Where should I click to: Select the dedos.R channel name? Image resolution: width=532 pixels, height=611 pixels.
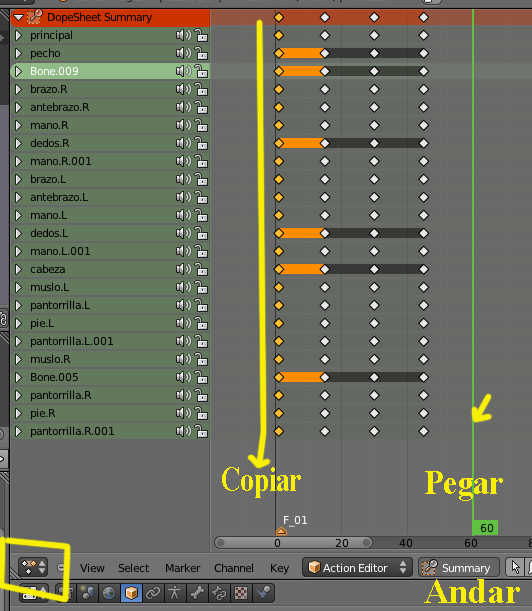(50, 143)
